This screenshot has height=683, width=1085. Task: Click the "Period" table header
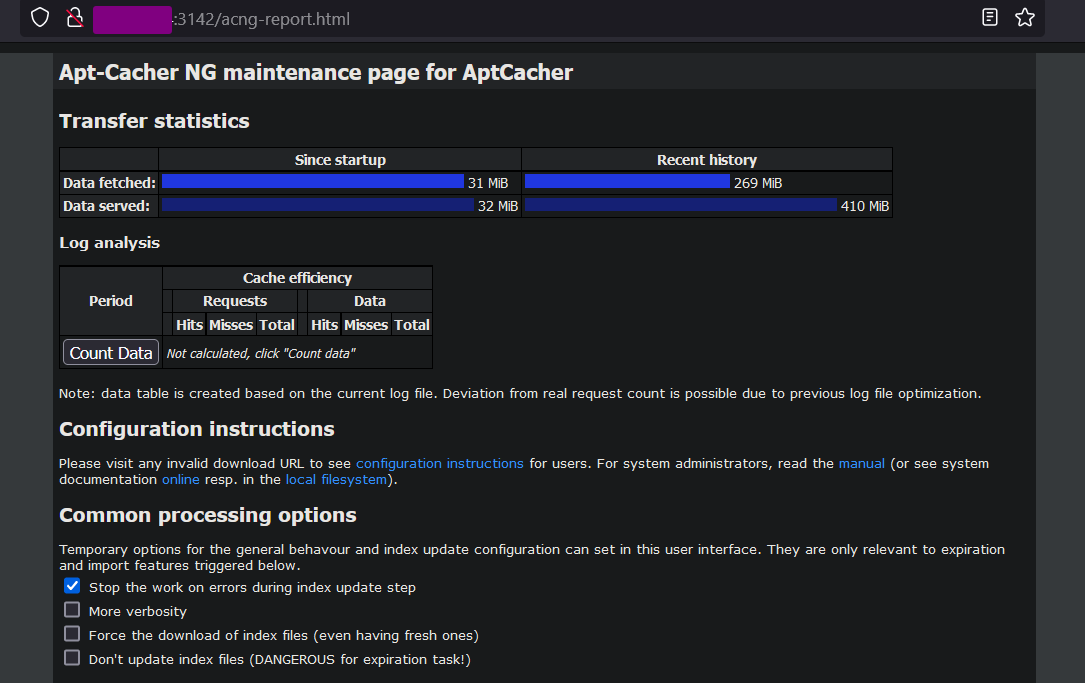(x=111, y=301)
